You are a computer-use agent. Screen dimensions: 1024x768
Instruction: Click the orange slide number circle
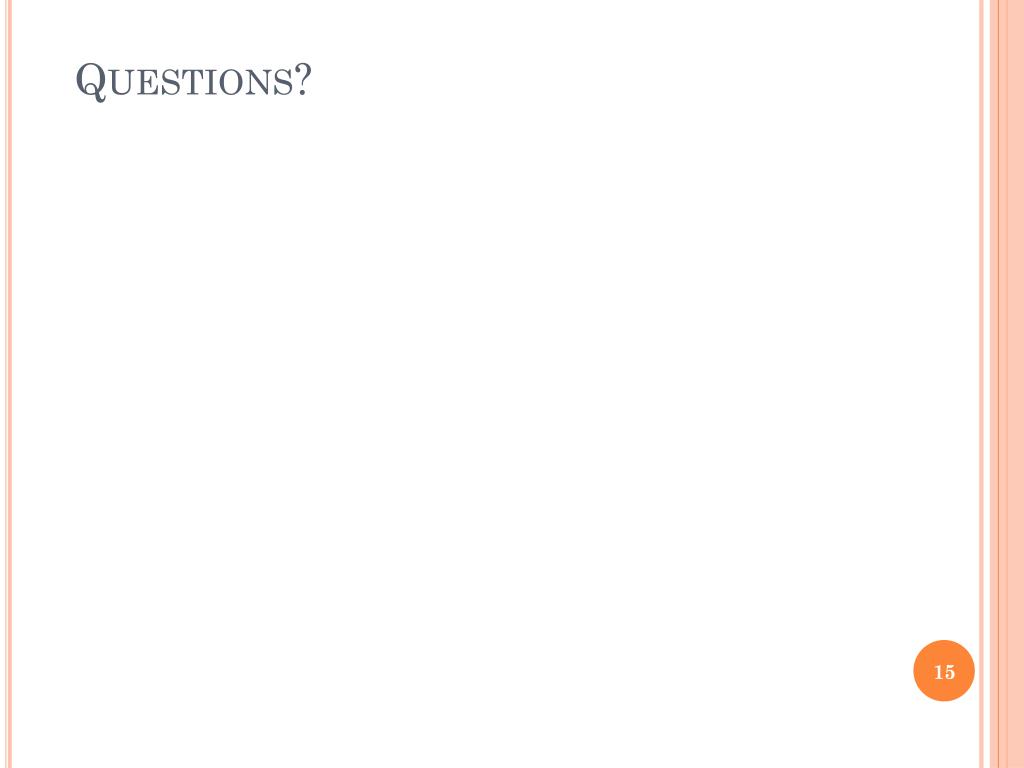click(x=944, y=671)
